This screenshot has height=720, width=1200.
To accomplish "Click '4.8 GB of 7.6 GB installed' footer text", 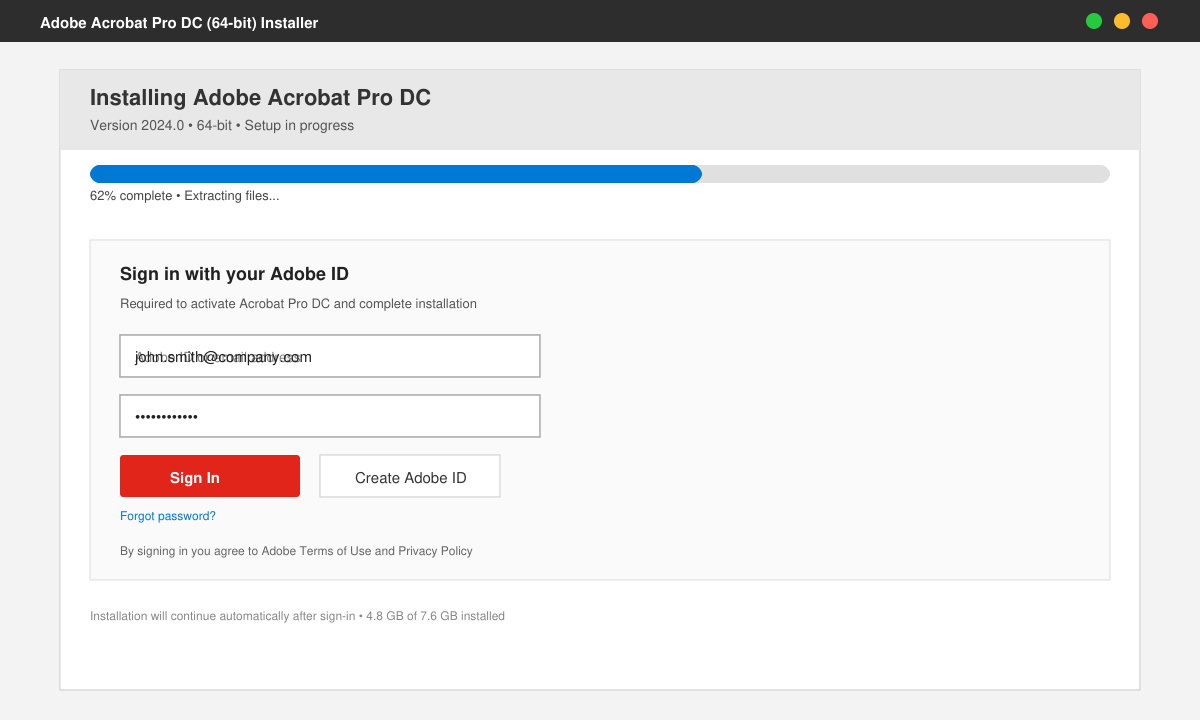I will (x=435, y=616).
